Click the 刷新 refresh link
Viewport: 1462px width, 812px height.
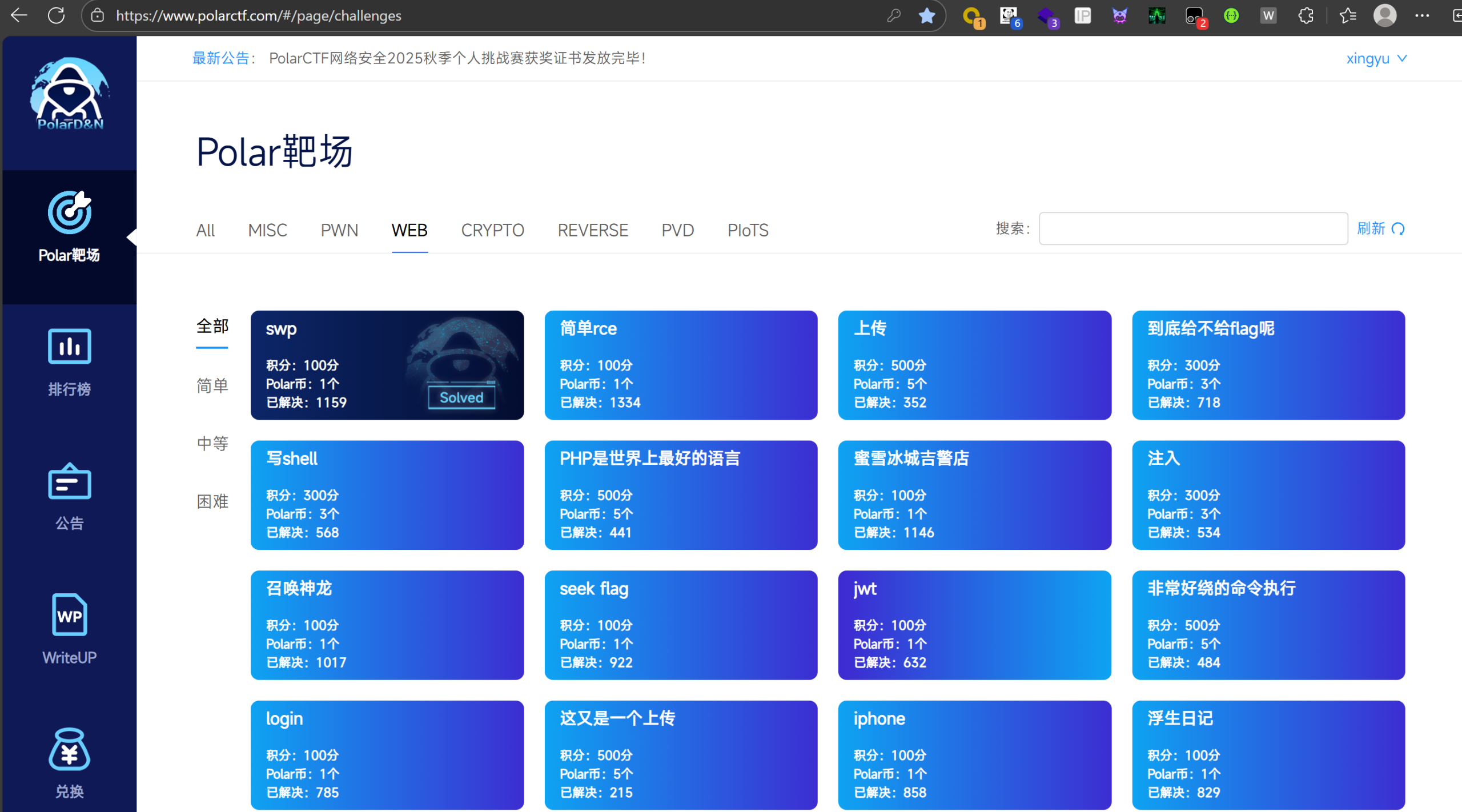click(1380, 228)
